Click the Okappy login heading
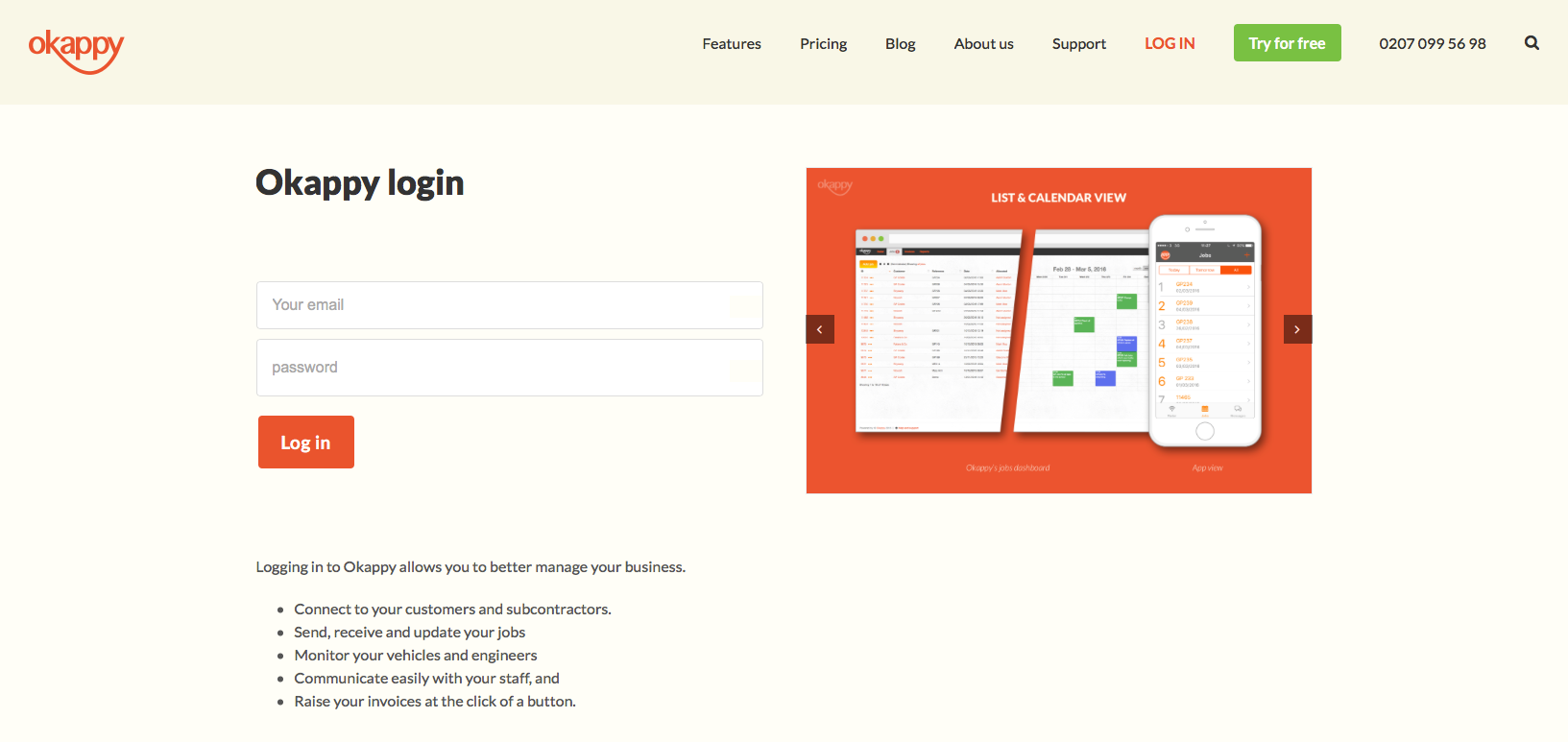This screenshot has width=1568, height=742. (x=360, y=182)
